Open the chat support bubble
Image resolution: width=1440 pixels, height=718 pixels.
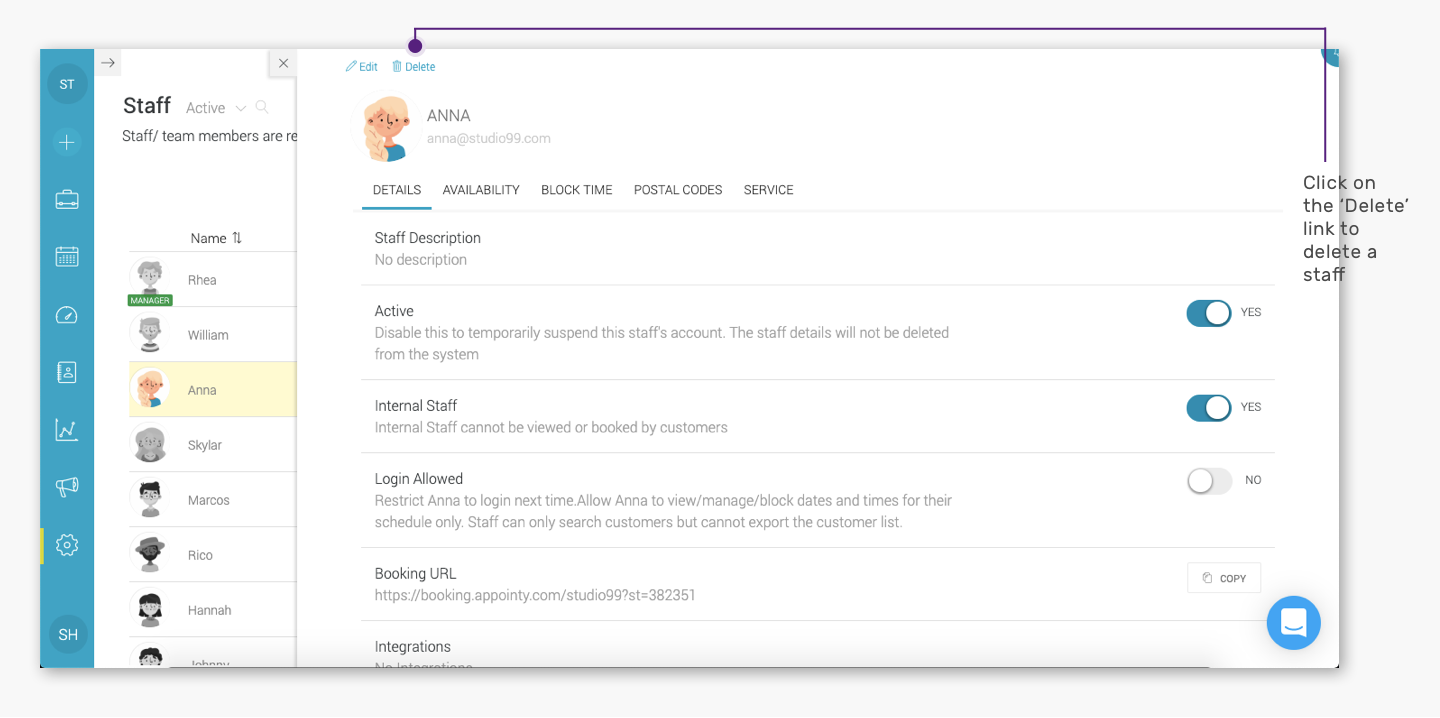(1294, 623)
